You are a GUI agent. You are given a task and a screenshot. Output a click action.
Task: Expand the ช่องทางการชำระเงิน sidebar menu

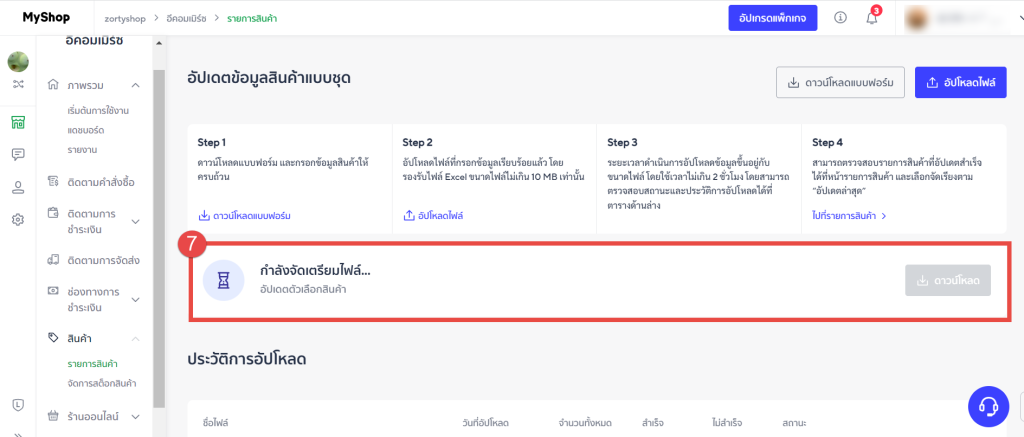tap(136, 299)
